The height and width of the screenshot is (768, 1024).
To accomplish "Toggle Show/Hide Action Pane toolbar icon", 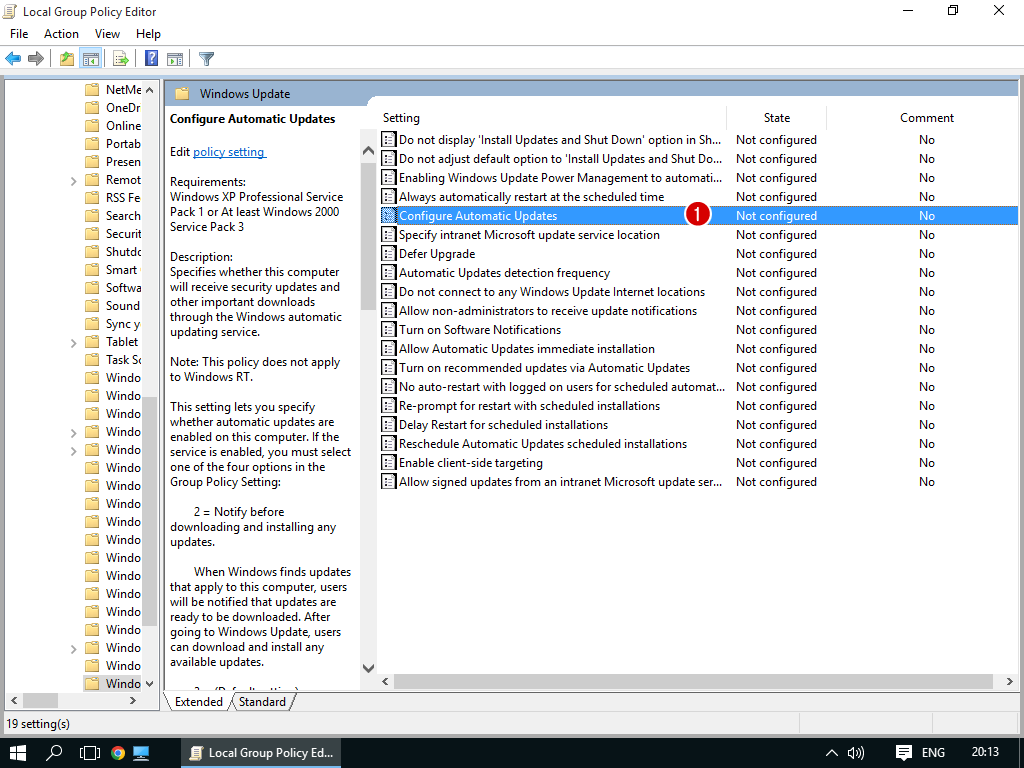I will click(175, 59).
